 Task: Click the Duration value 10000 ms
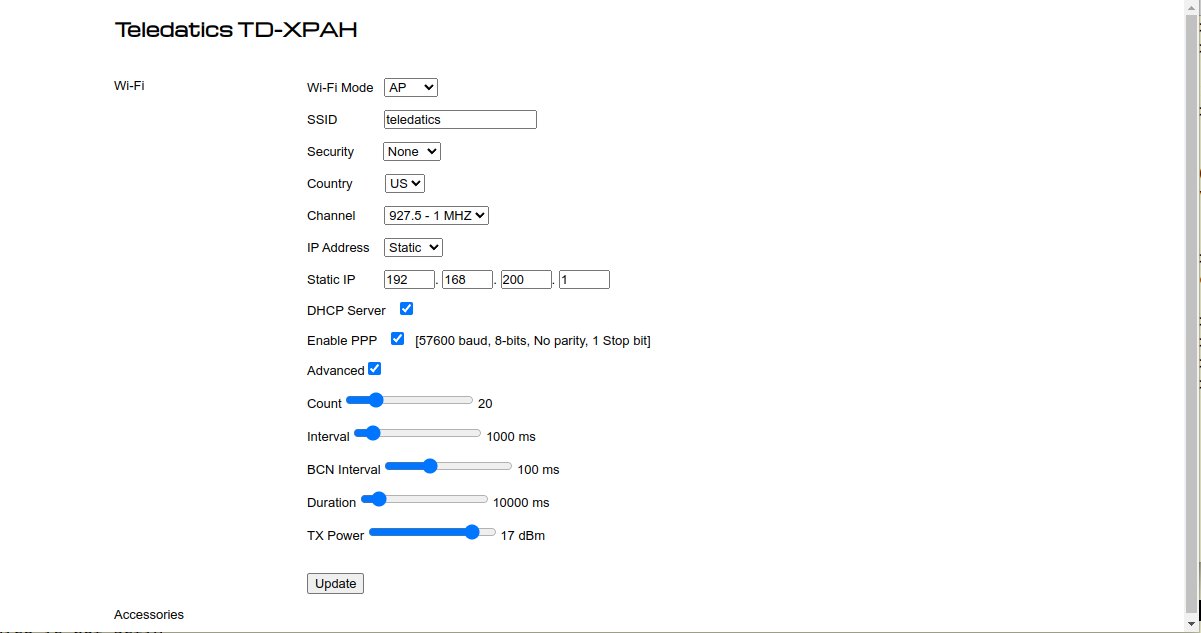(x=521, y=503)
